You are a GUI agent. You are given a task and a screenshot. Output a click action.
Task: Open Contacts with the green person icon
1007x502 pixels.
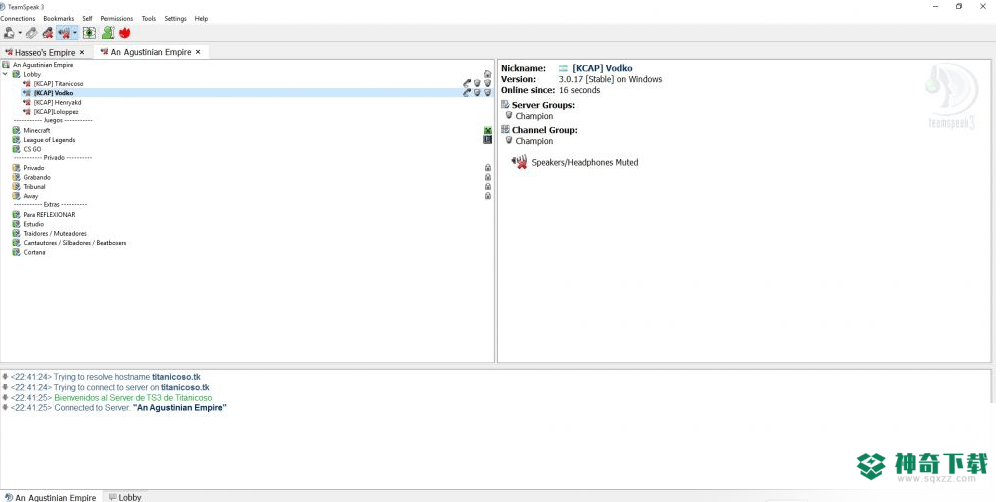click(108, 33)
